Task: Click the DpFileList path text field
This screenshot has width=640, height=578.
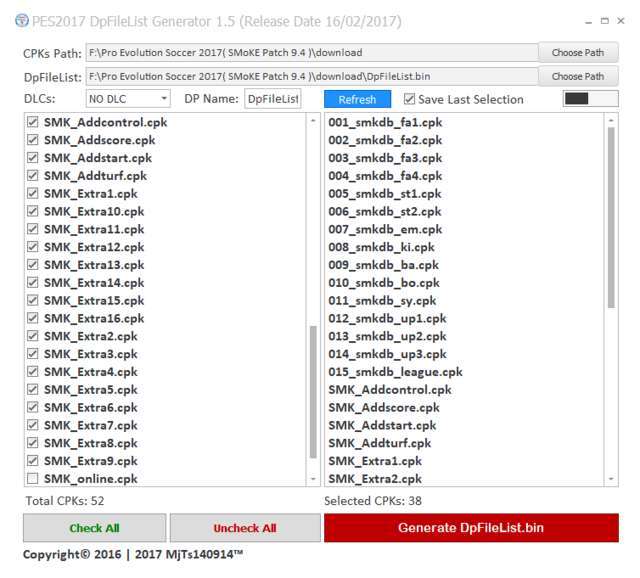Action: tap(312, 76)
